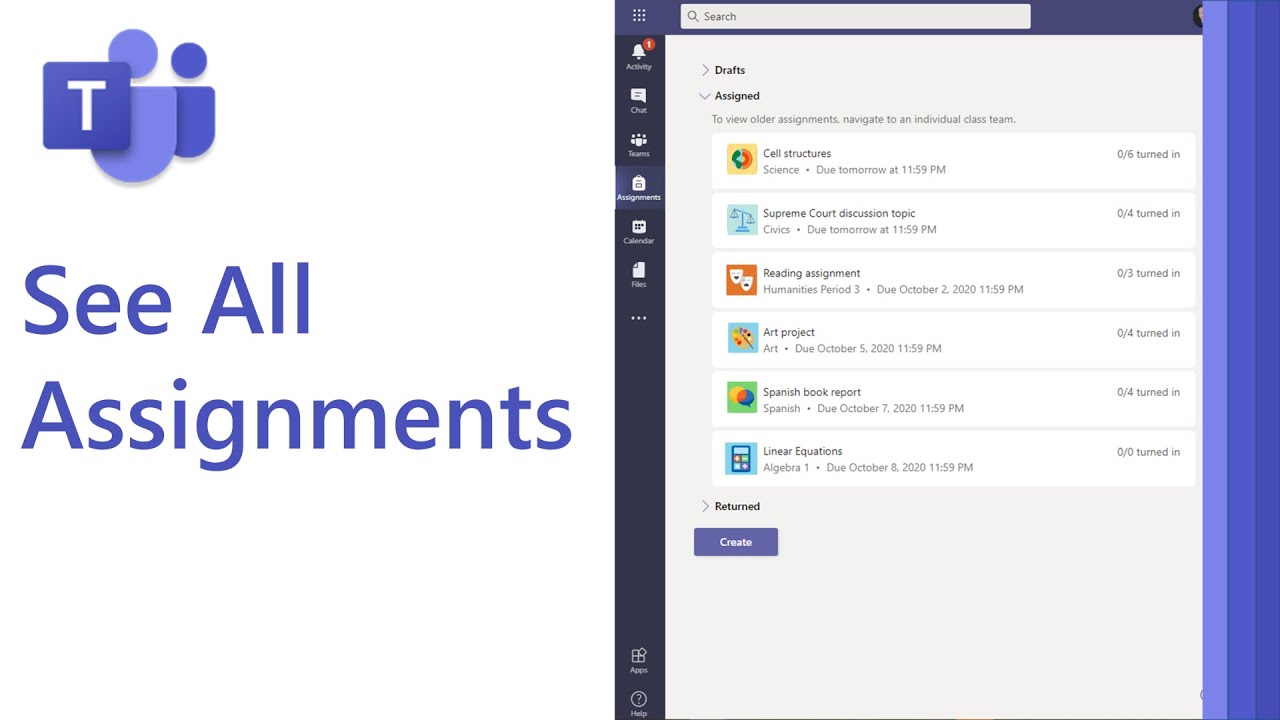
Task: Click '0/0 turned in' for Linear Equations
Action: click(1148, 452)
